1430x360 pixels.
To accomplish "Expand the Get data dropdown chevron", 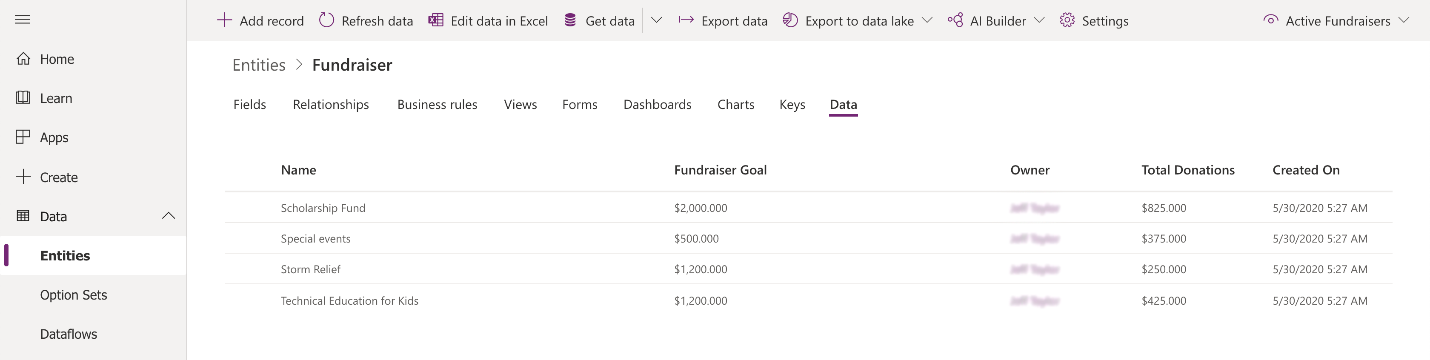I will (656, 20).
